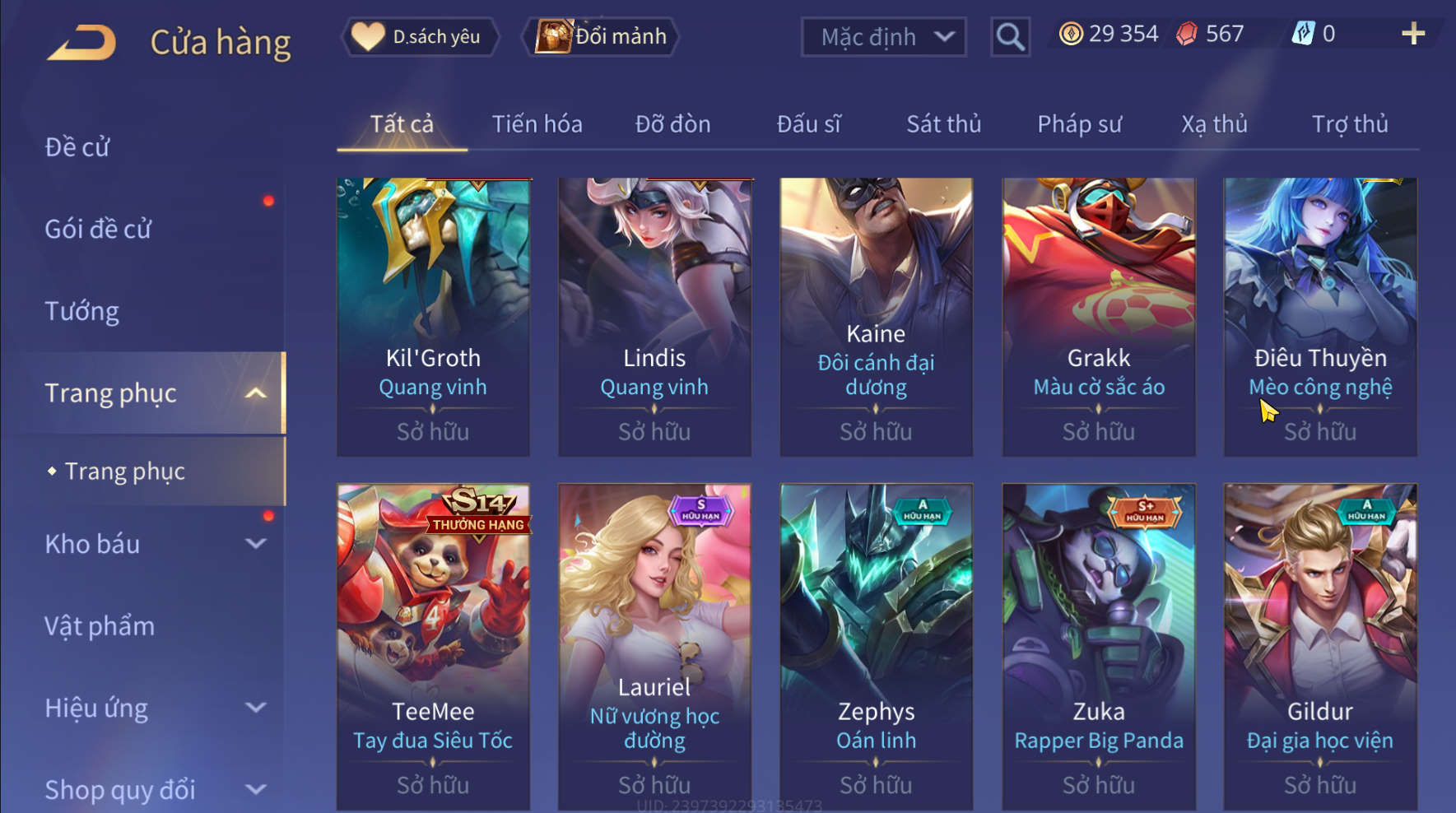Open Zuka Rapper Big Panda skin card
This screenshot has width=1456, height=813.
pos(1099,647)
